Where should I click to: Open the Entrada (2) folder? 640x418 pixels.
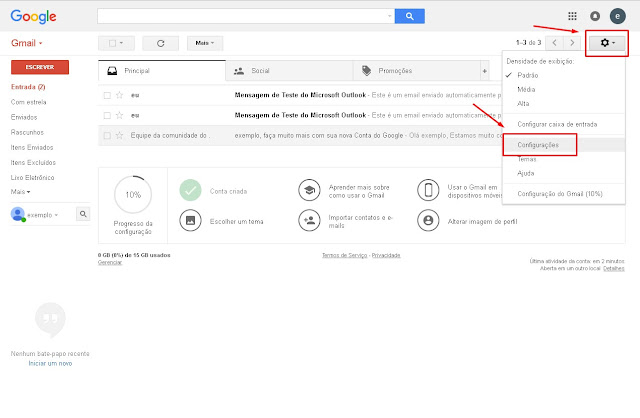click(28, 87)
